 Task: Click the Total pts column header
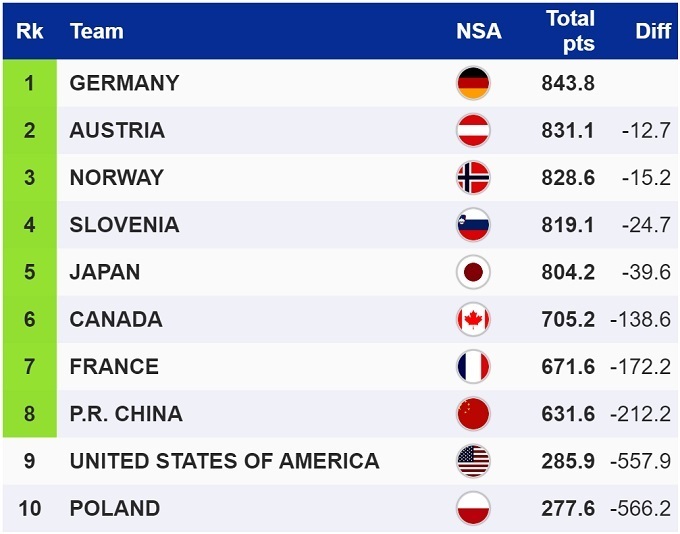(570, 31)
